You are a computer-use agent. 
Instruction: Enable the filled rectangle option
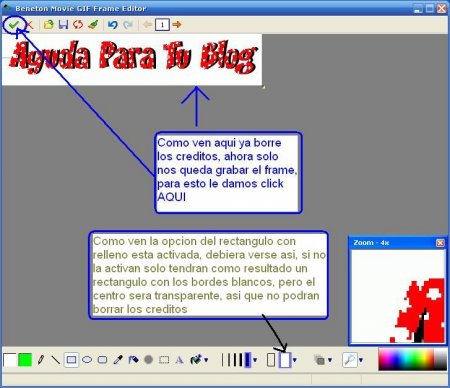[285, 360]
